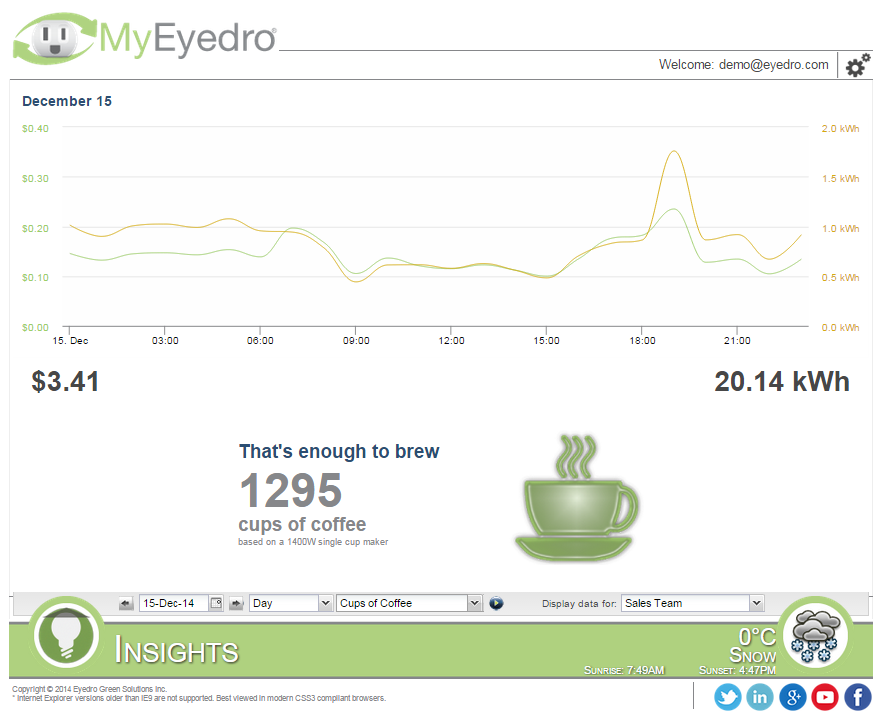Viewport: 882px width, 724px height.
Task: Click the 20.14 kWh total value
Action: (782, 382)
